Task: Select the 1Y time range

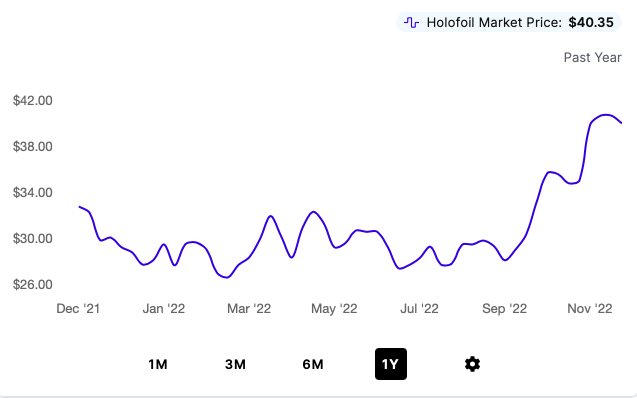Action: pos(391,364)
